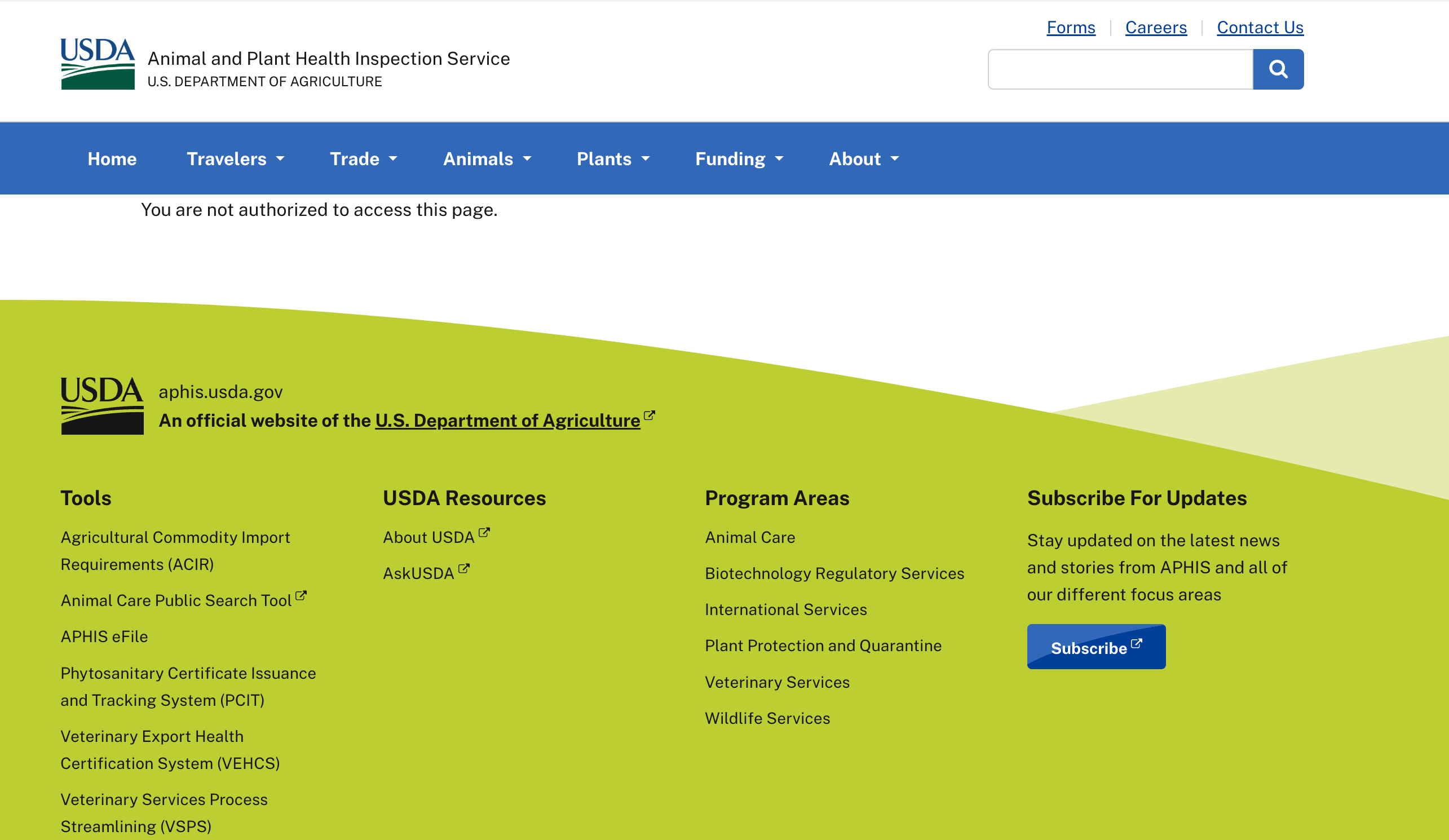This screenshot has height=840, width=1449.
Task: Click external link icon next to AskUSDA
Action: point(464,569)
